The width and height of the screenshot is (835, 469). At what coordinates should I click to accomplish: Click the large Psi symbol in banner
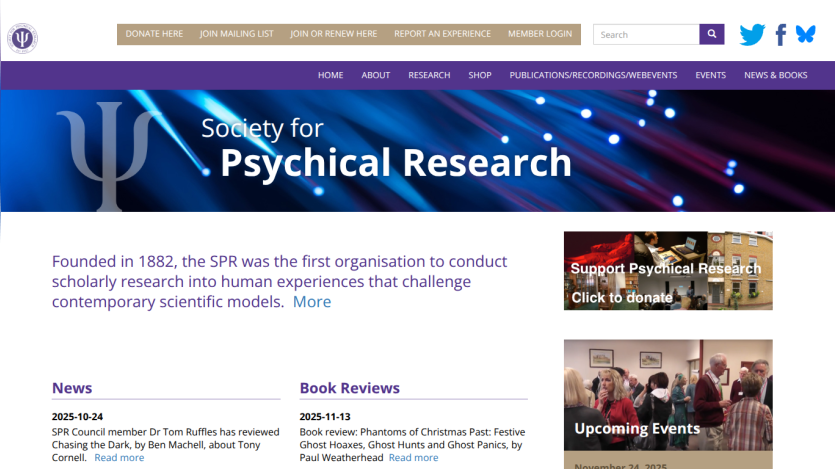click(109, 157)
